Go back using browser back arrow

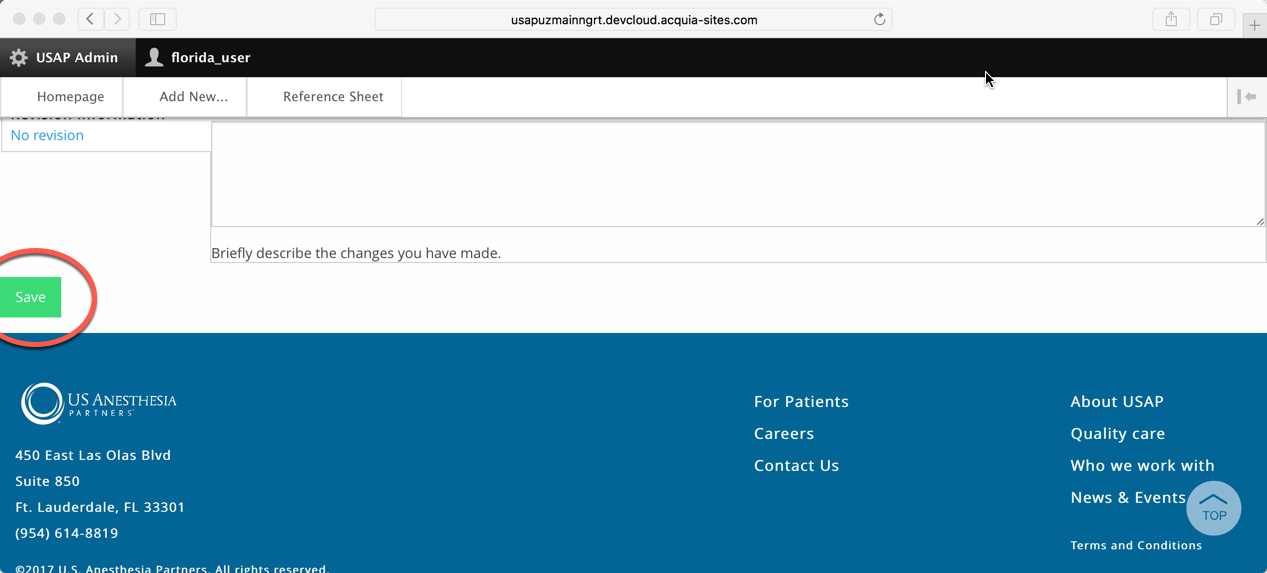pos(90,19)
